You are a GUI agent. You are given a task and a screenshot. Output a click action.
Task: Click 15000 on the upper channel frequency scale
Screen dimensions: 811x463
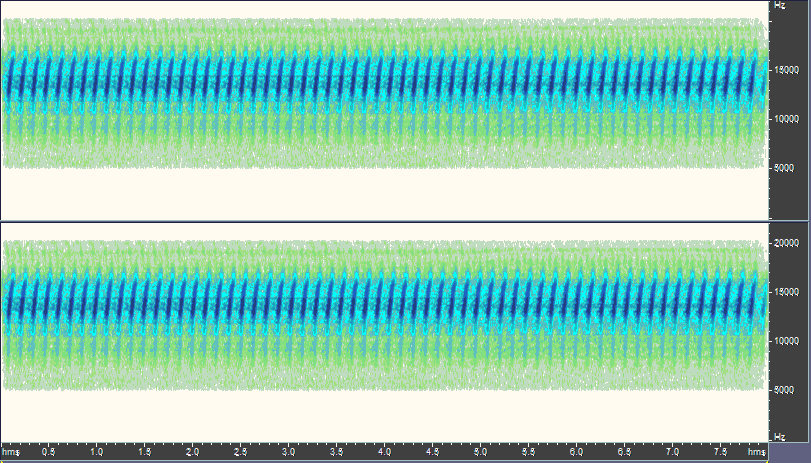pyautogui.click(x=786, y=70)
